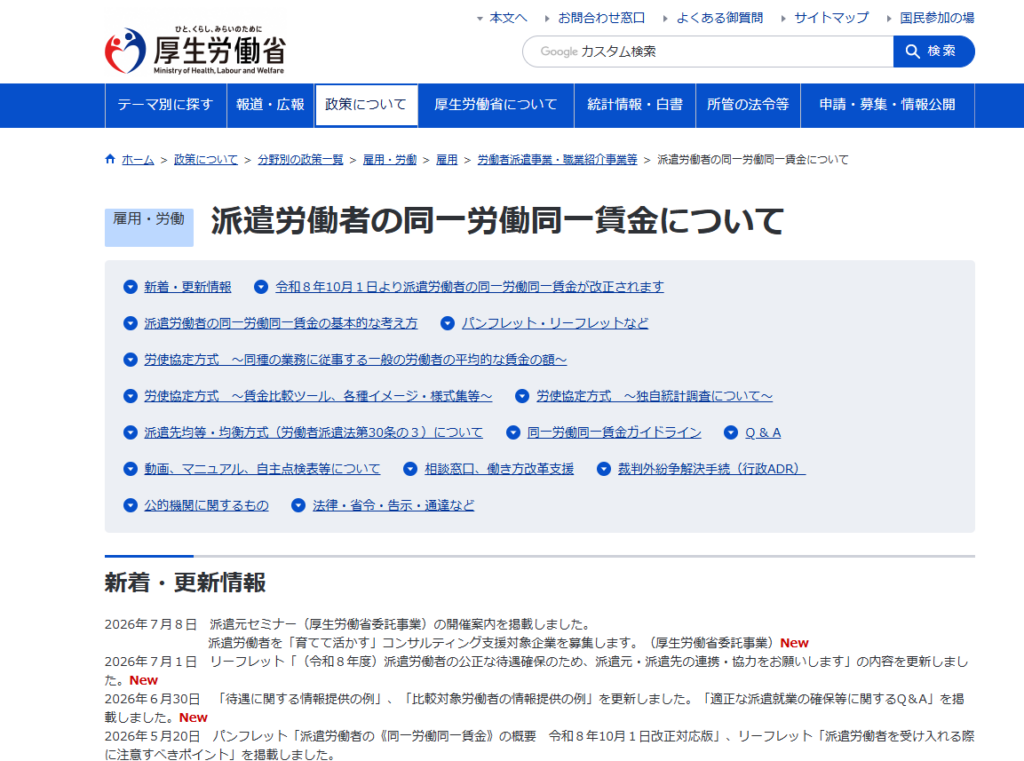Image resolution: width=1024 pixels, height=761 pixels.
Task: Click arrow icon beside 新着・更新情報 link
Action: [131, 287]
